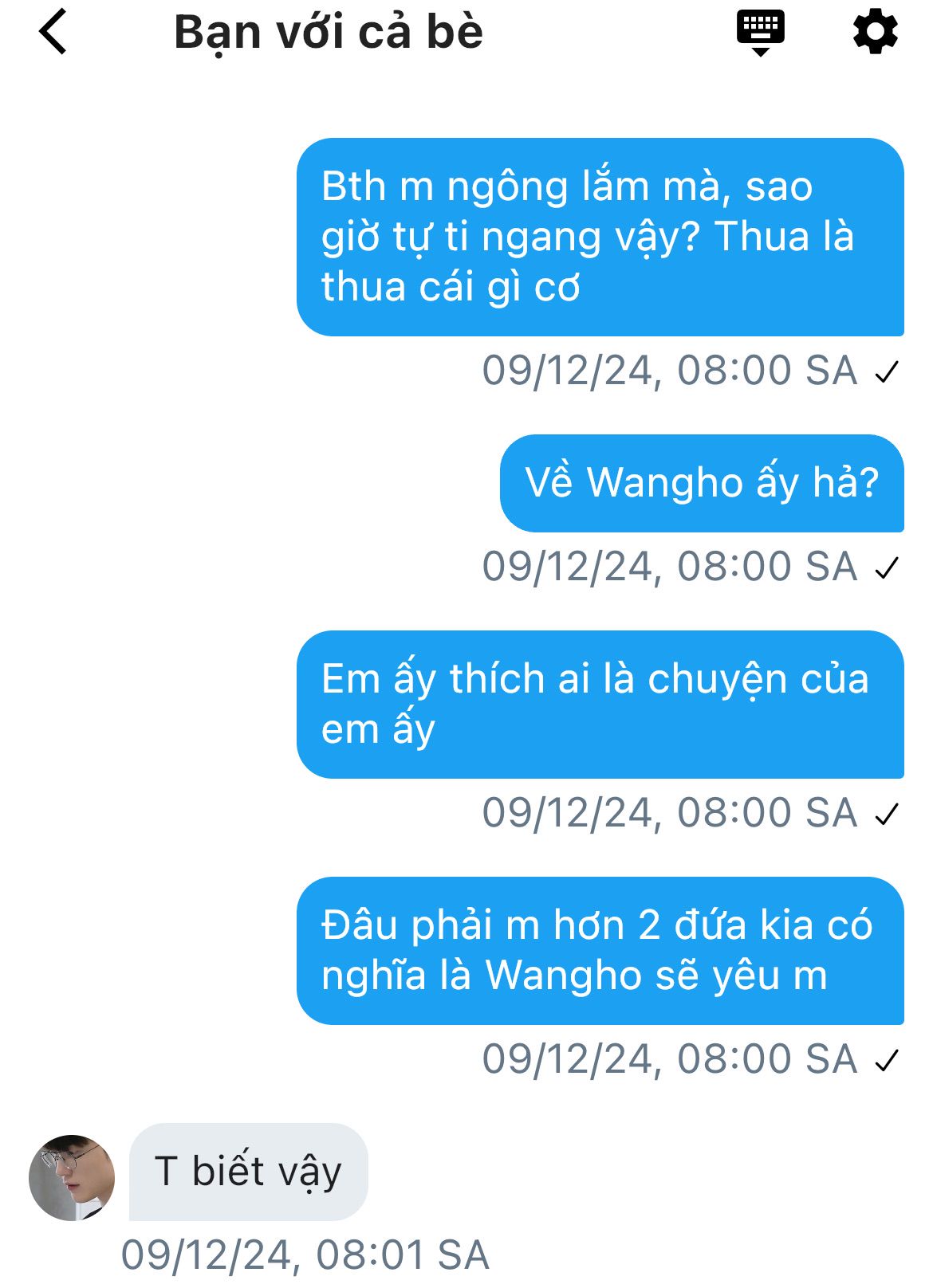This screenshot has width=933, height=1288.
Task: Tap the checkmark after the first message timestamp
Action: tap(887, 371)
